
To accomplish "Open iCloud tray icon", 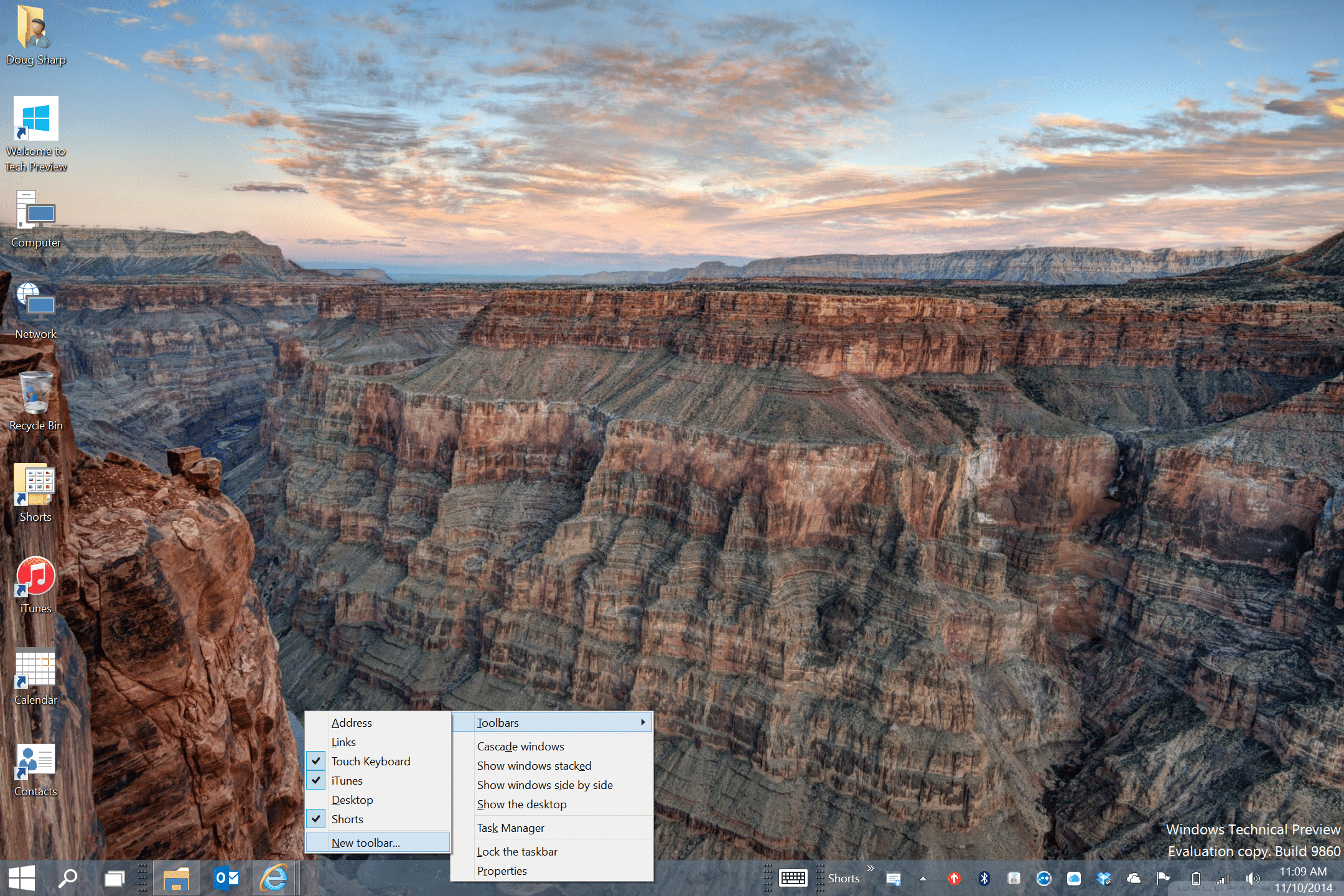I will point(1073,879).
